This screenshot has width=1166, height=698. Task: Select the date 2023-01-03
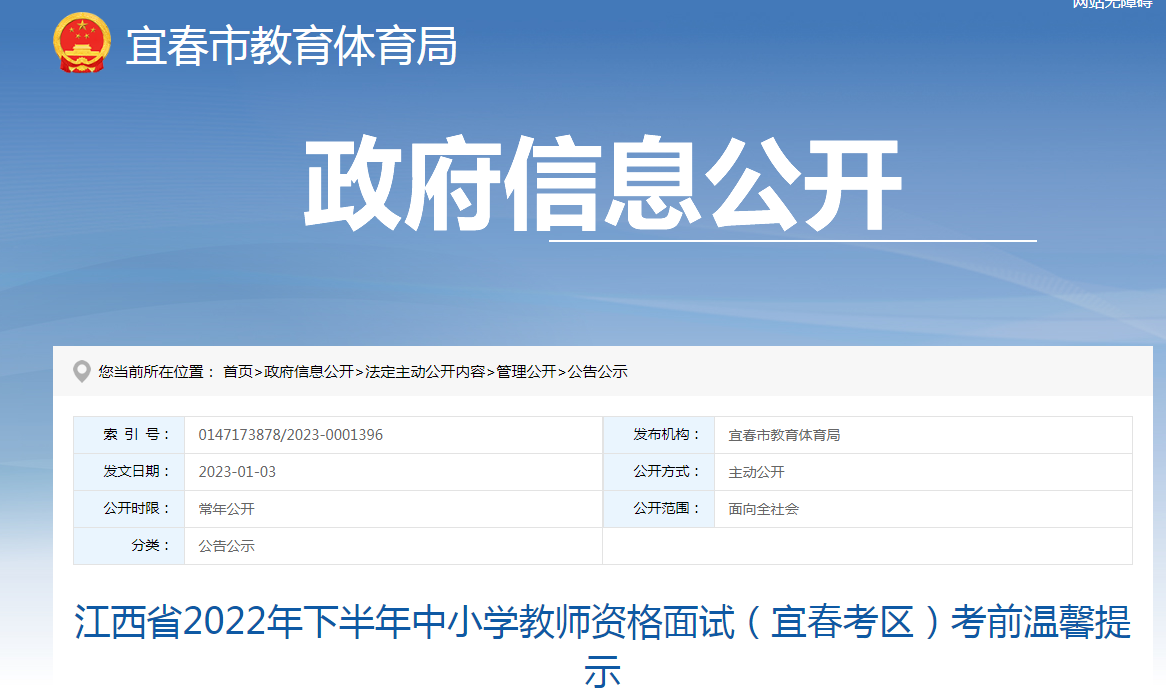[x=237, y=472]
